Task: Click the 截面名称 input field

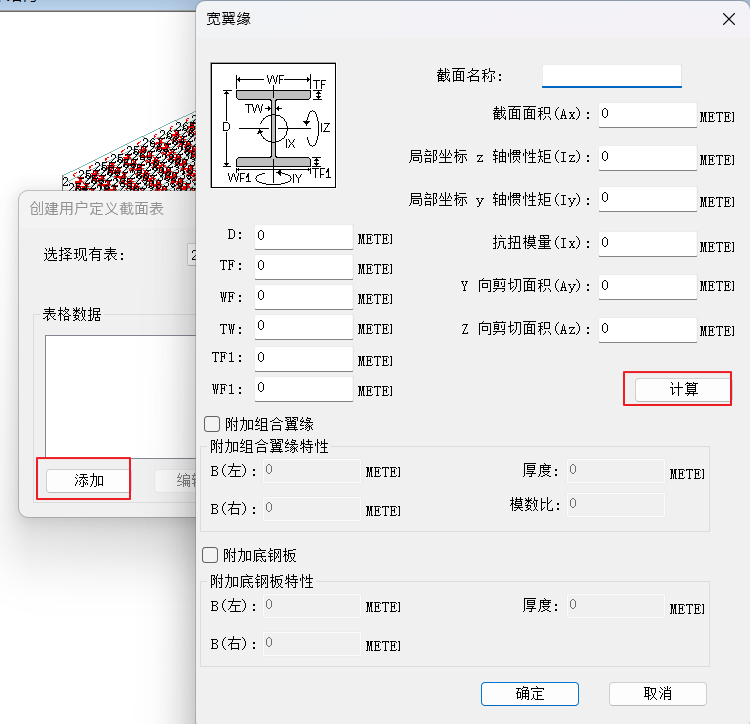Action: (611, 76)
